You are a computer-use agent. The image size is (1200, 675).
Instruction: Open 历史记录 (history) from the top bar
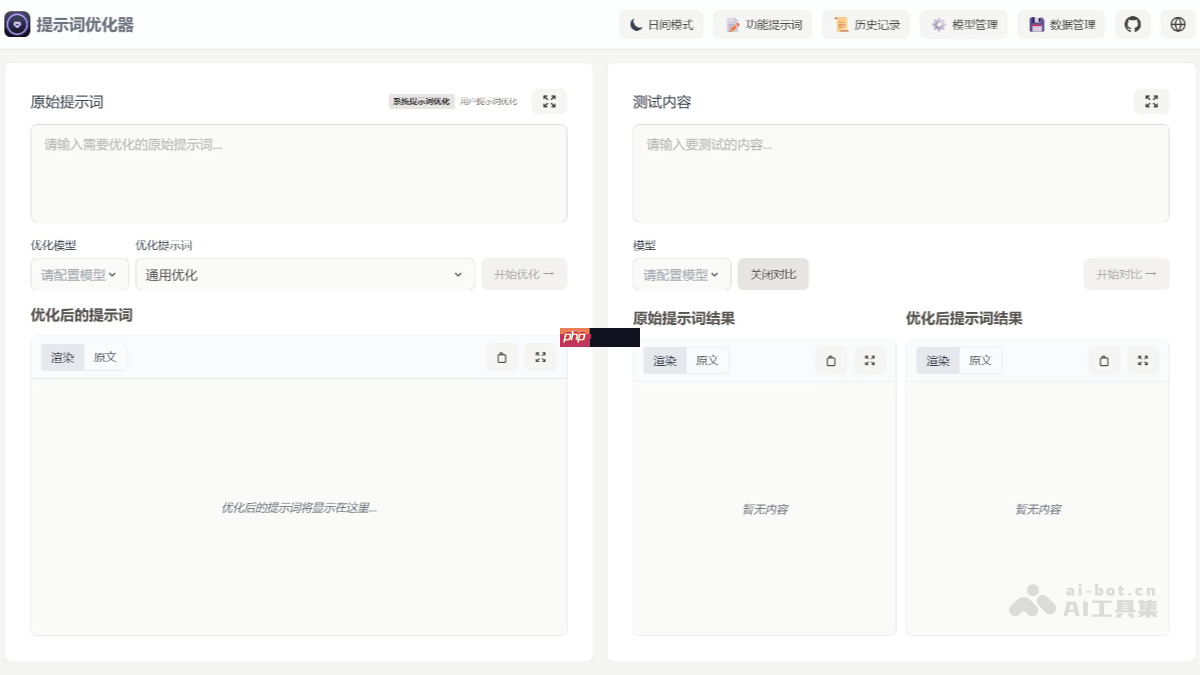point(866,24)
